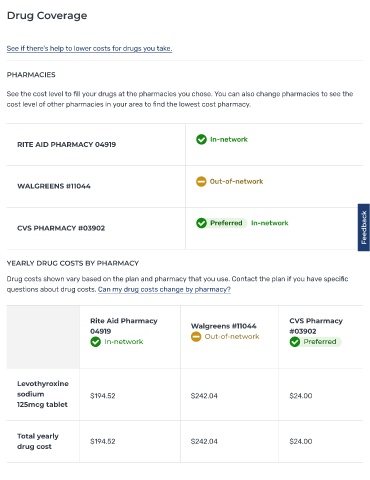The image size is (370, 480).
Task: Click the orange minus icon beside Walgreens Out-of-network
Action: [201, 181]
